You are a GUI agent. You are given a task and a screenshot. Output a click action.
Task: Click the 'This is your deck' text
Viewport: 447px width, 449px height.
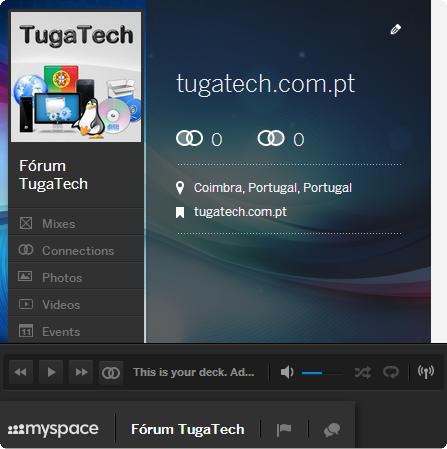click(x=194, y=372)
